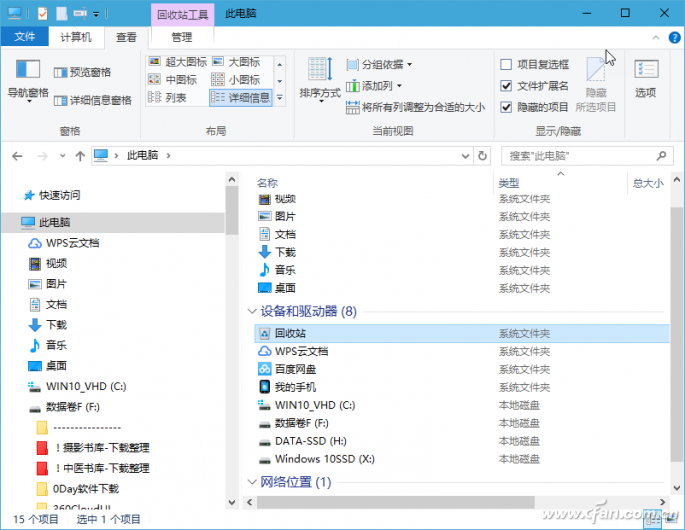Click Size all columns to fit (将所有列调整为合适的大小)
This screenshot has height=530, width=685.
[x=415, y=107]
